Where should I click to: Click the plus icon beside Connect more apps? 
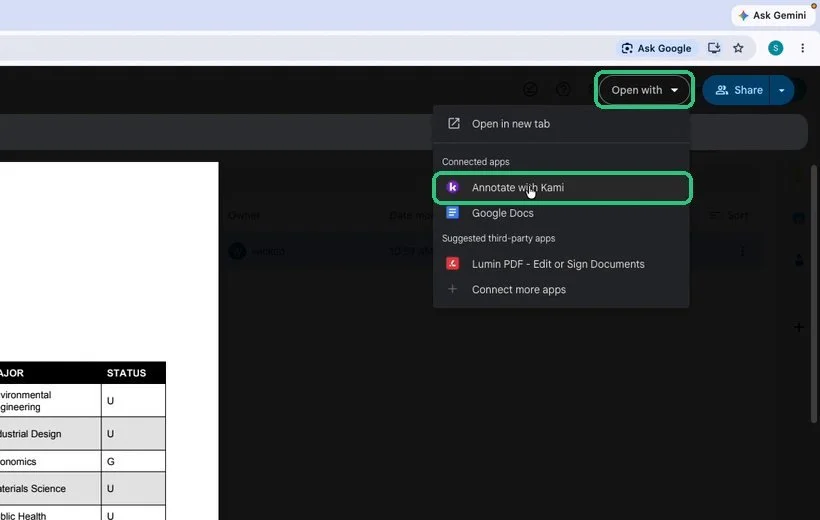click(452, 289)
